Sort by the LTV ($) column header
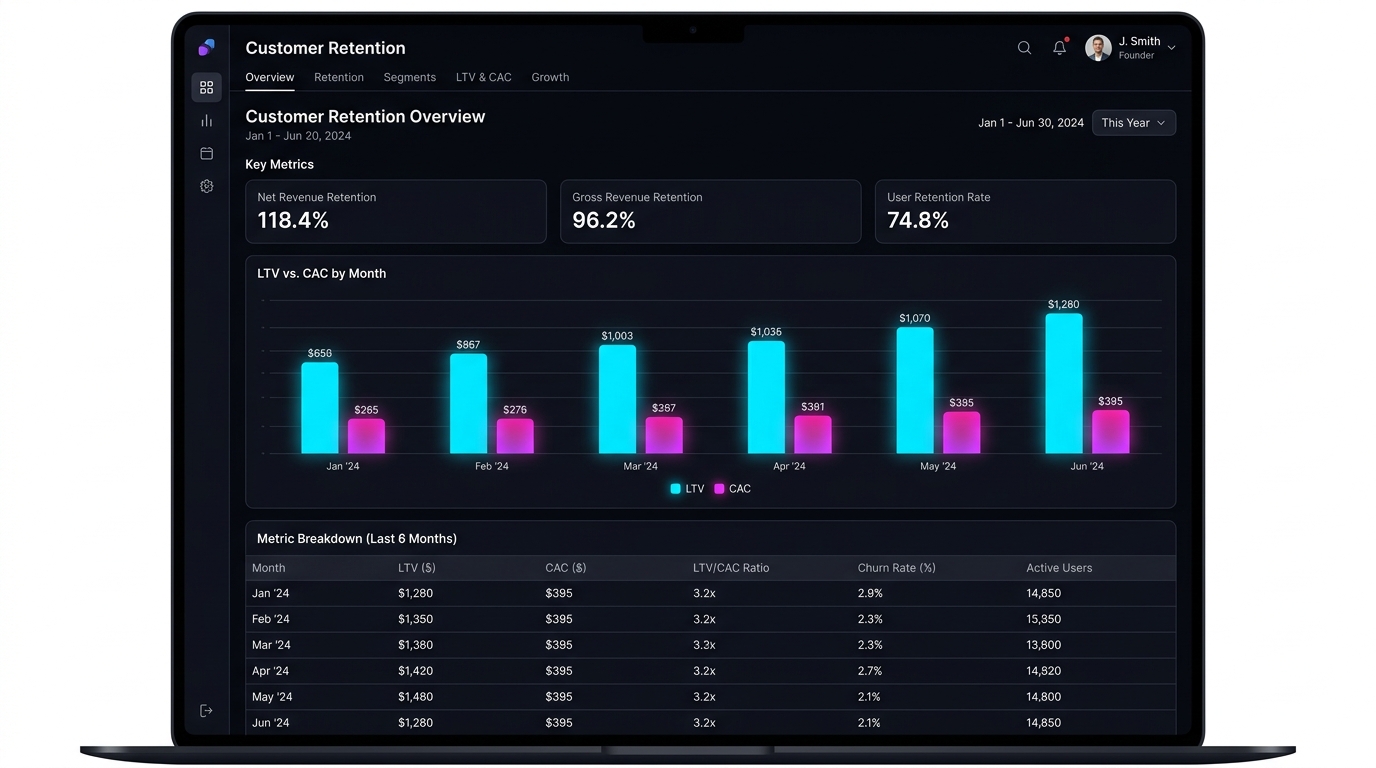 417,568
